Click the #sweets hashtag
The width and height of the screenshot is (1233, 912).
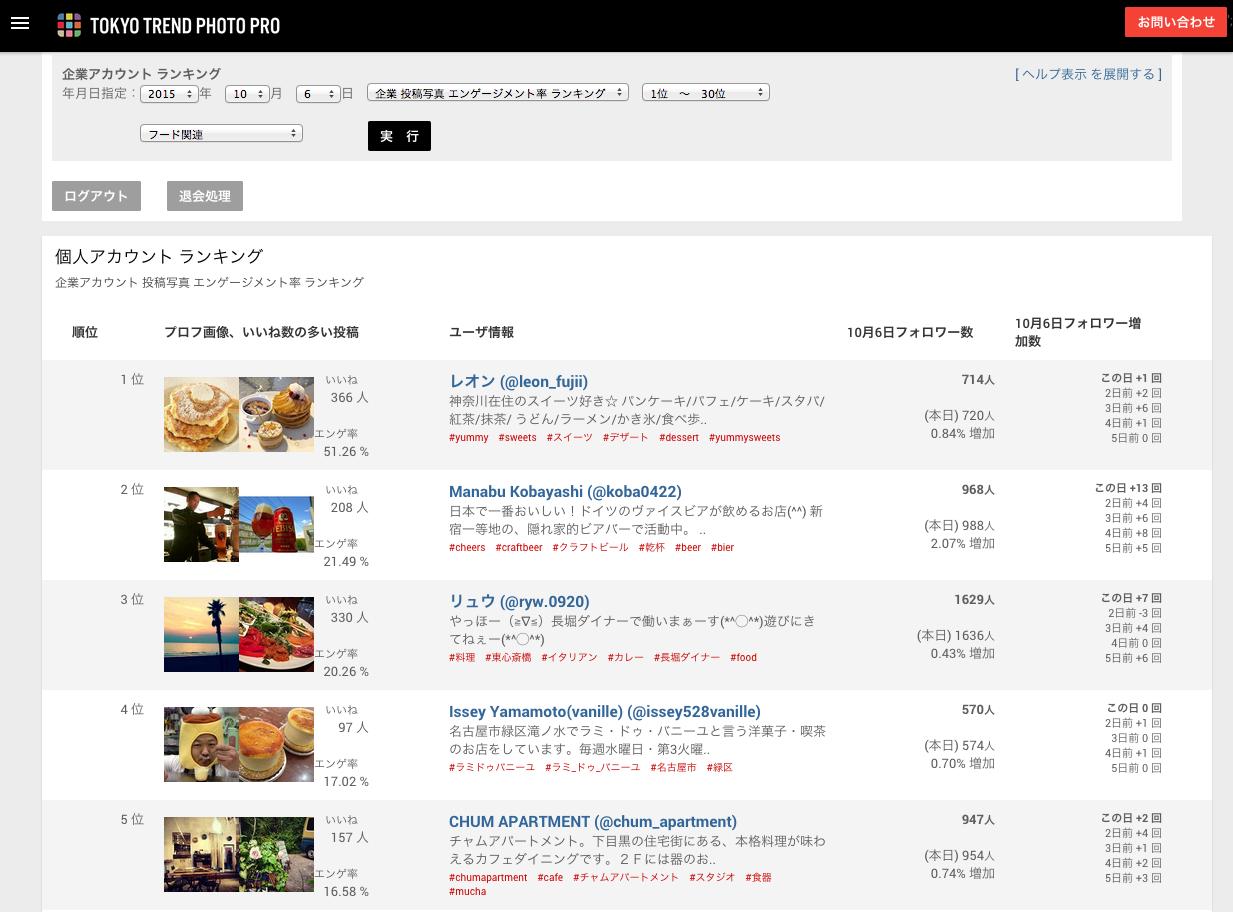(x=517, y=438)
